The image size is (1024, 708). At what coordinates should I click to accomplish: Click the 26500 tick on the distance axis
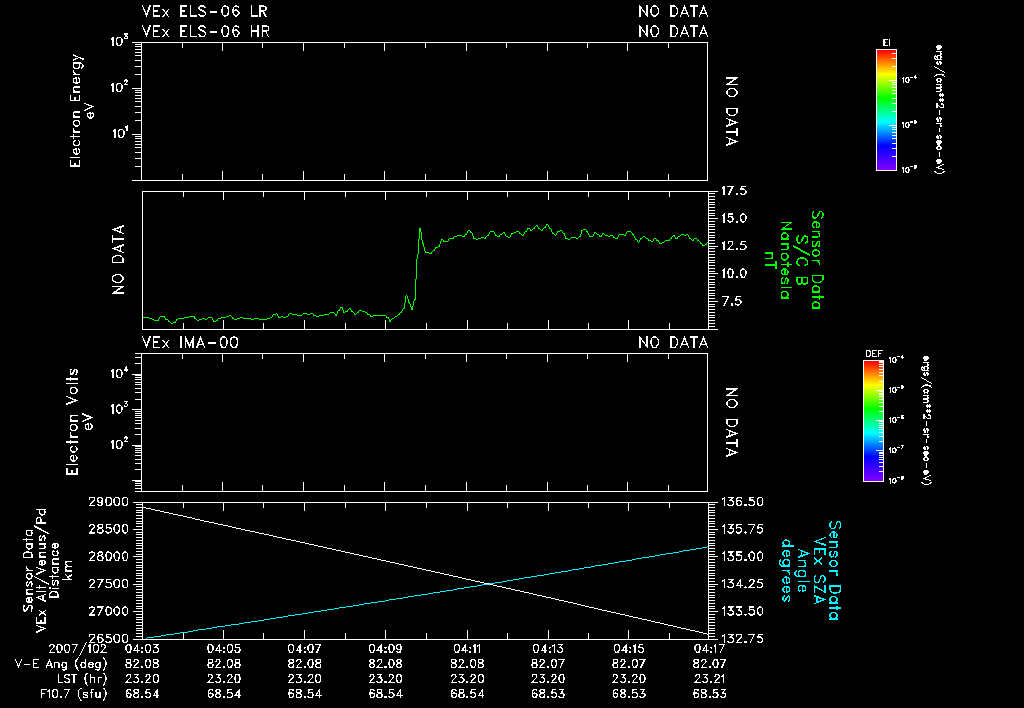coord(108,638)
